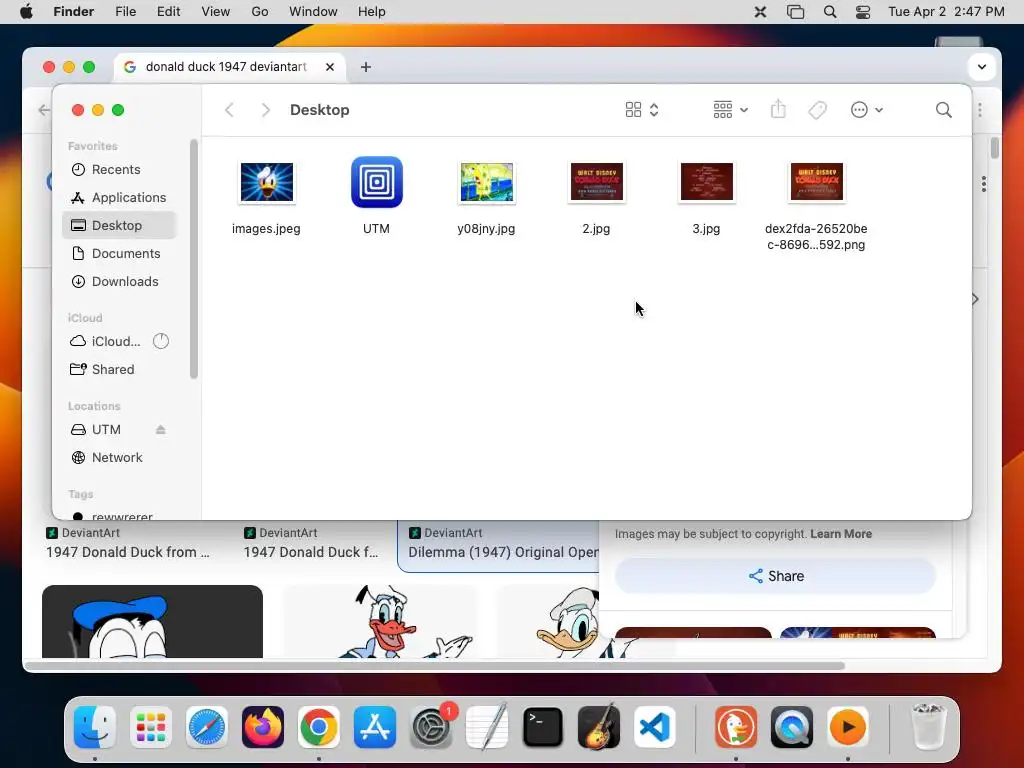Open the View menu
1024x768 pixels.
tap(216, 12)
